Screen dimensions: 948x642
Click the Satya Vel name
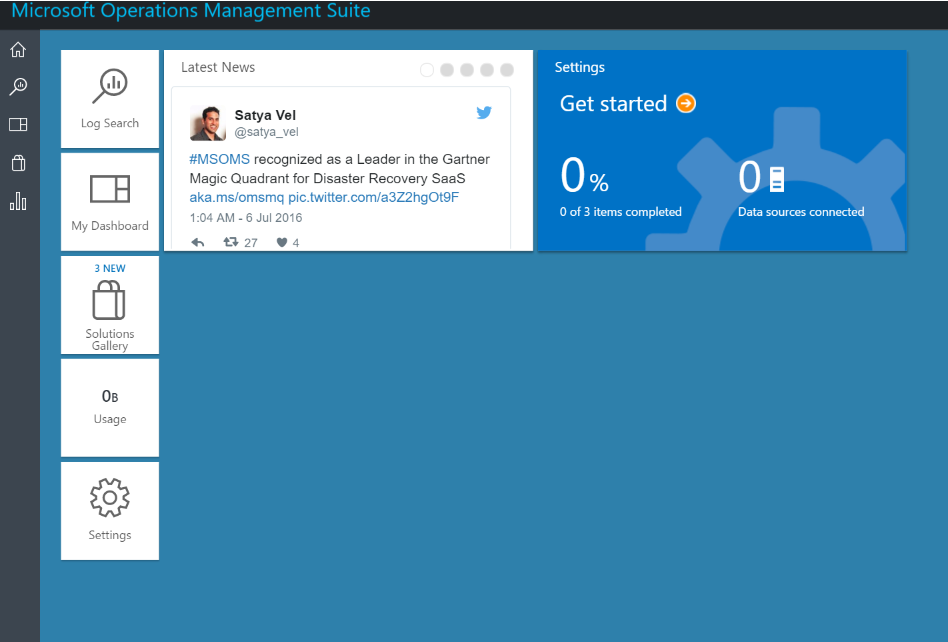(265, 115)
